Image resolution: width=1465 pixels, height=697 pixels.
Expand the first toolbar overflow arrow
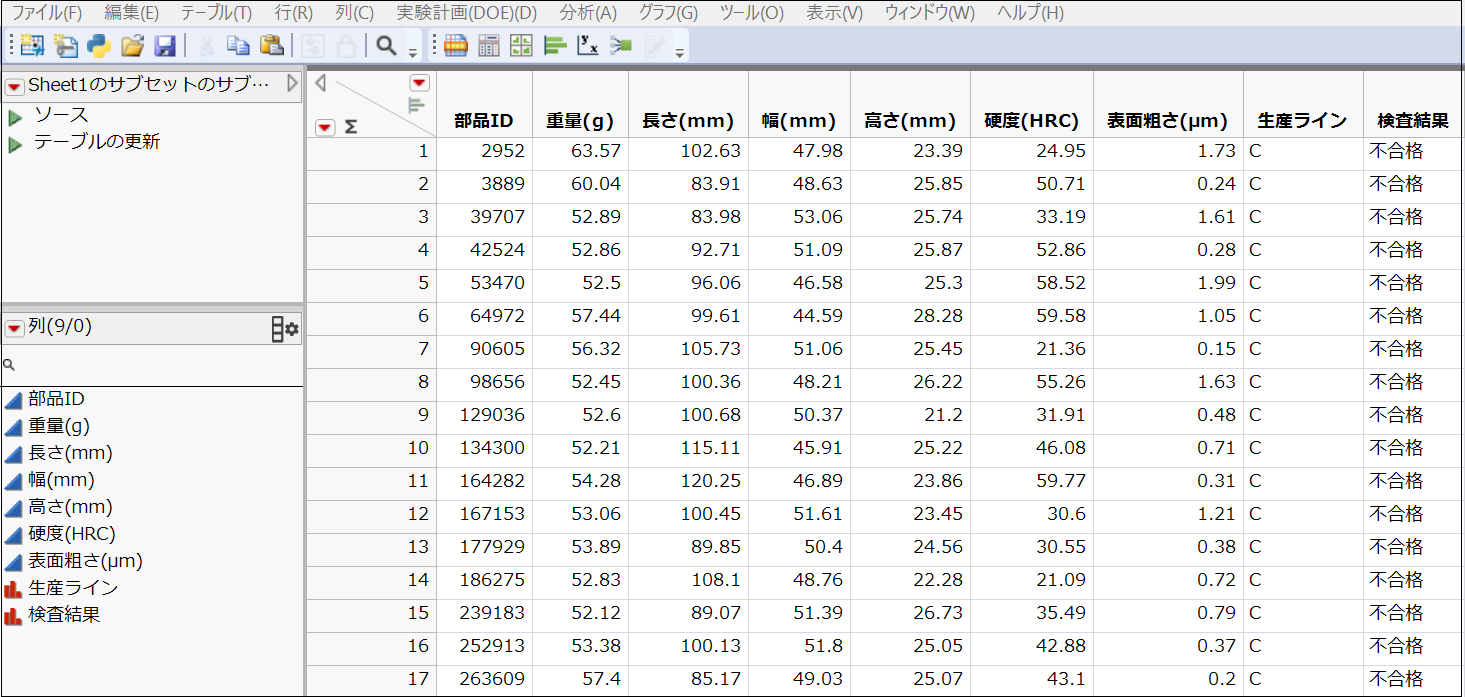click(413, 53)
